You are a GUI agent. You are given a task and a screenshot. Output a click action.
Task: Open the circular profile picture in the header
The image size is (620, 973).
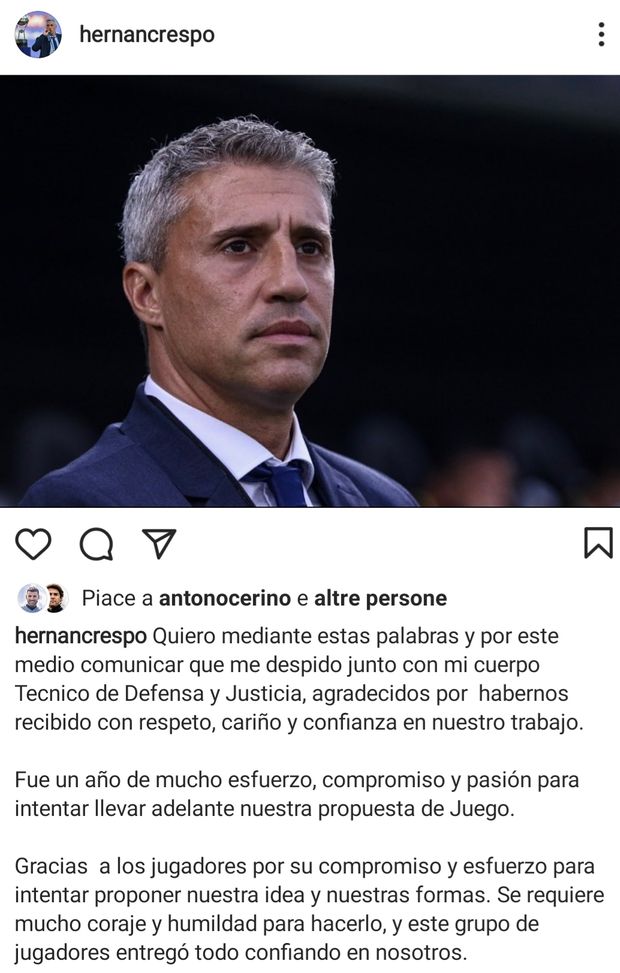[x=38, y=34]
